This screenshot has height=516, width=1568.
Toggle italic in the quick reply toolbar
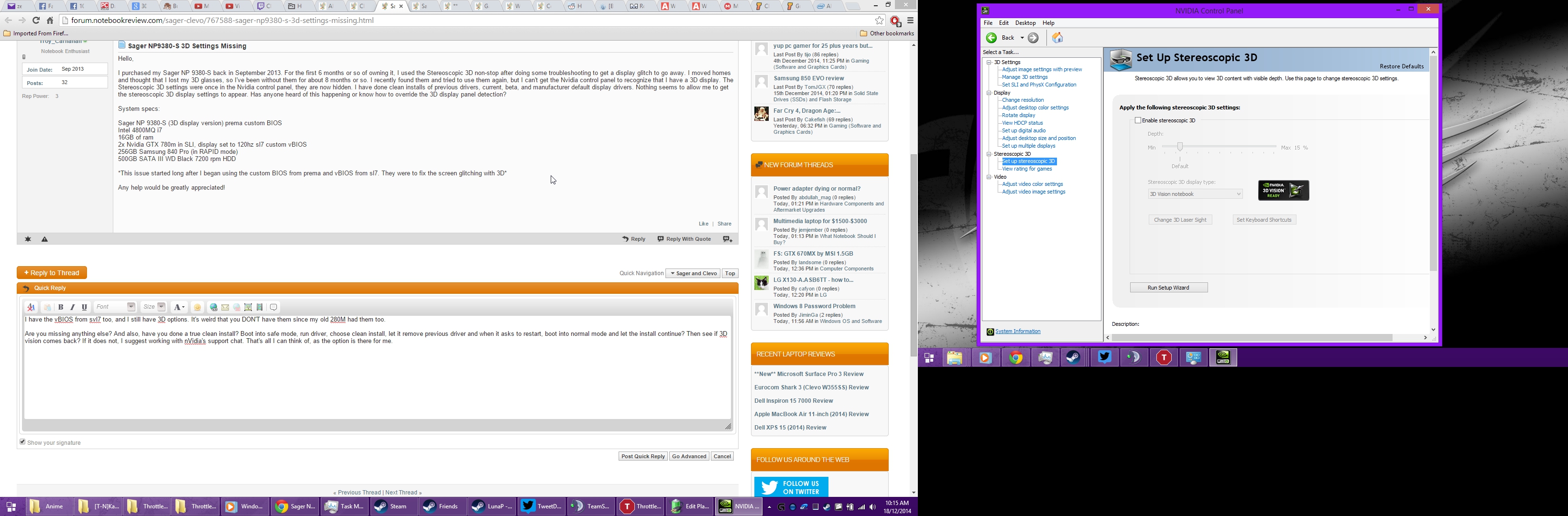[x=73, y=307]
